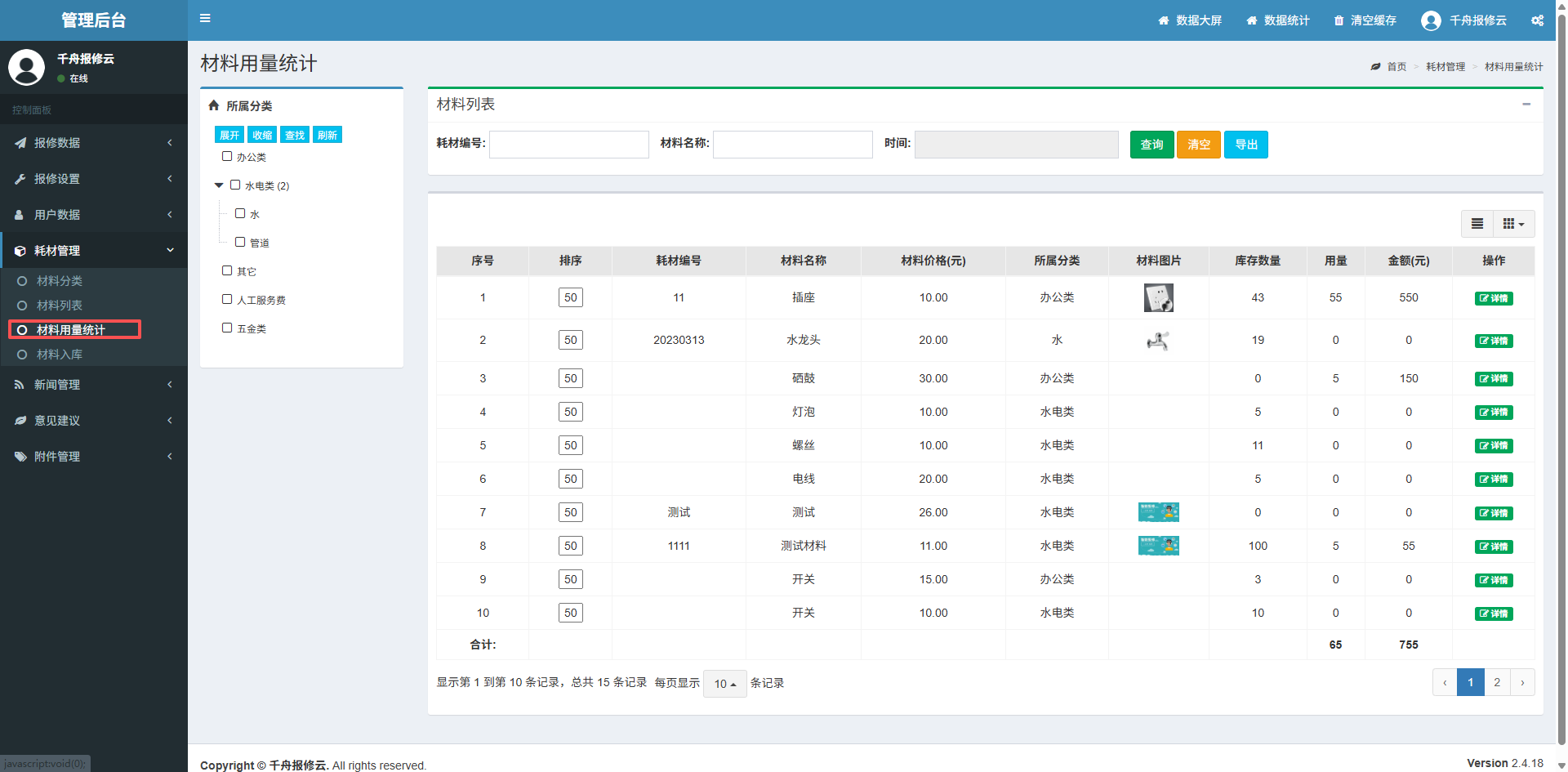Viewport: 1568px width, 772px height.
Task: Click the blue 导出 button
Action: (x=1246, y=145)
